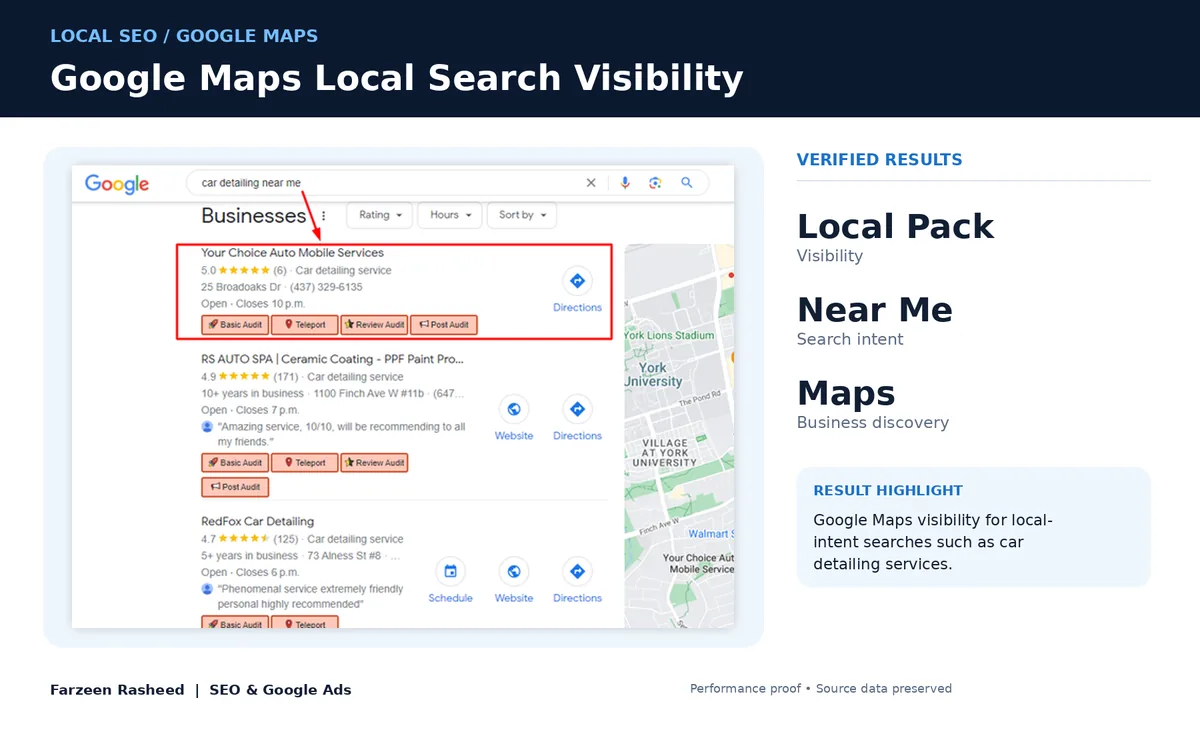Click the Walmart label on the map
This screenshot has width=1200, height=750.
(711, 534)
